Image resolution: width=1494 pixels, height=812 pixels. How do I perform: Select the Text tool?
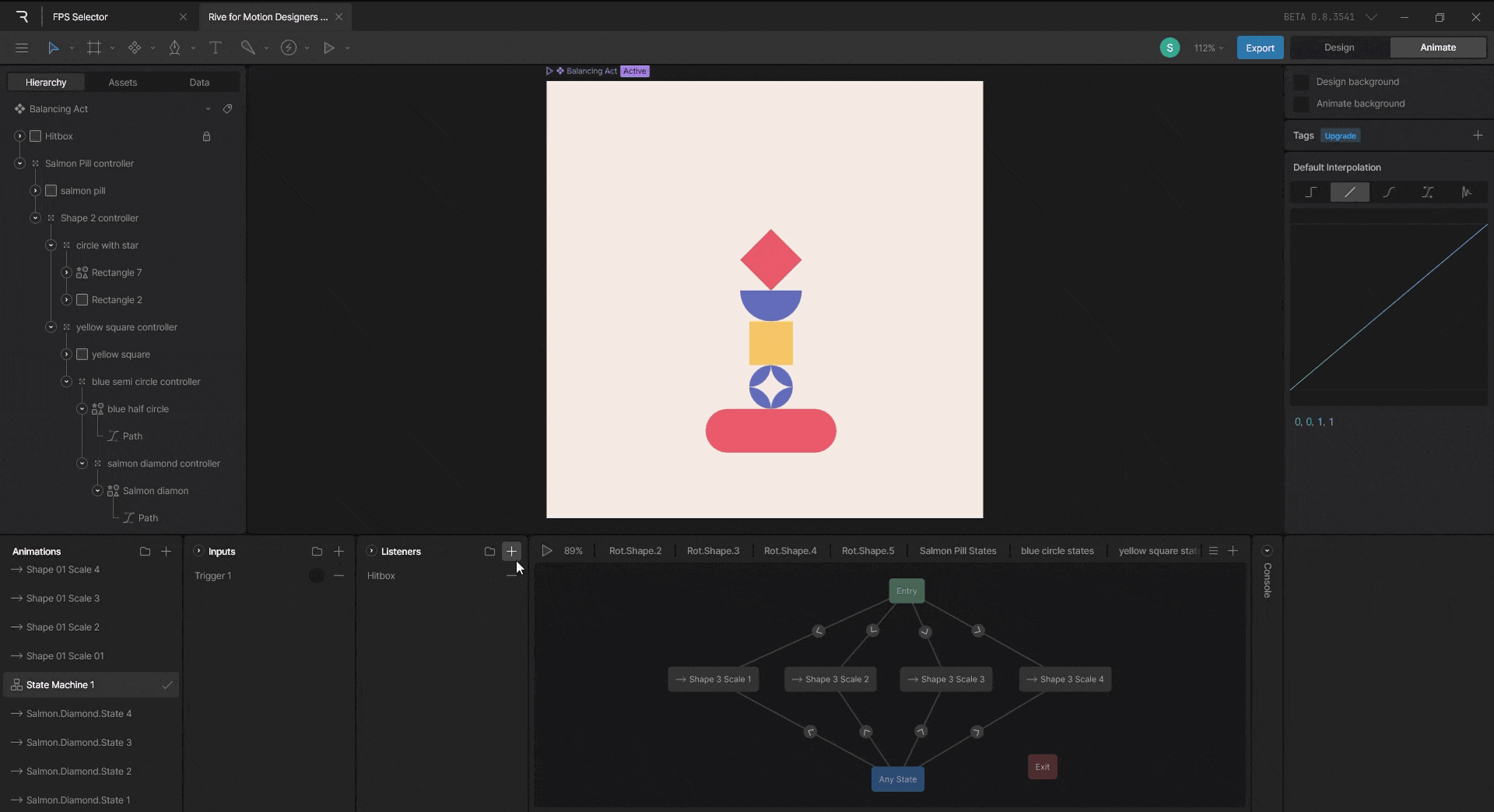pos(216,47)
